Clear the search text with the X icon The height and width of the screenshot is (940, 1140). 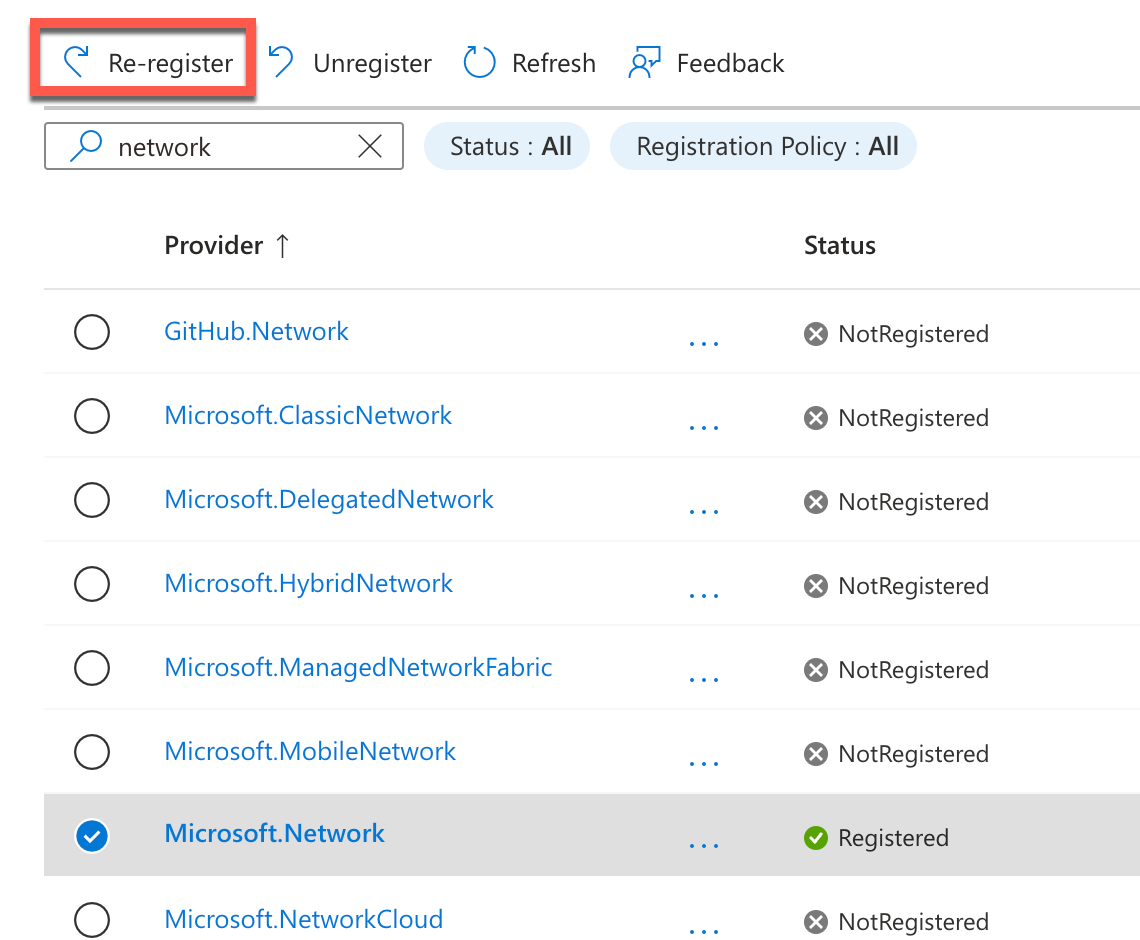370,147
